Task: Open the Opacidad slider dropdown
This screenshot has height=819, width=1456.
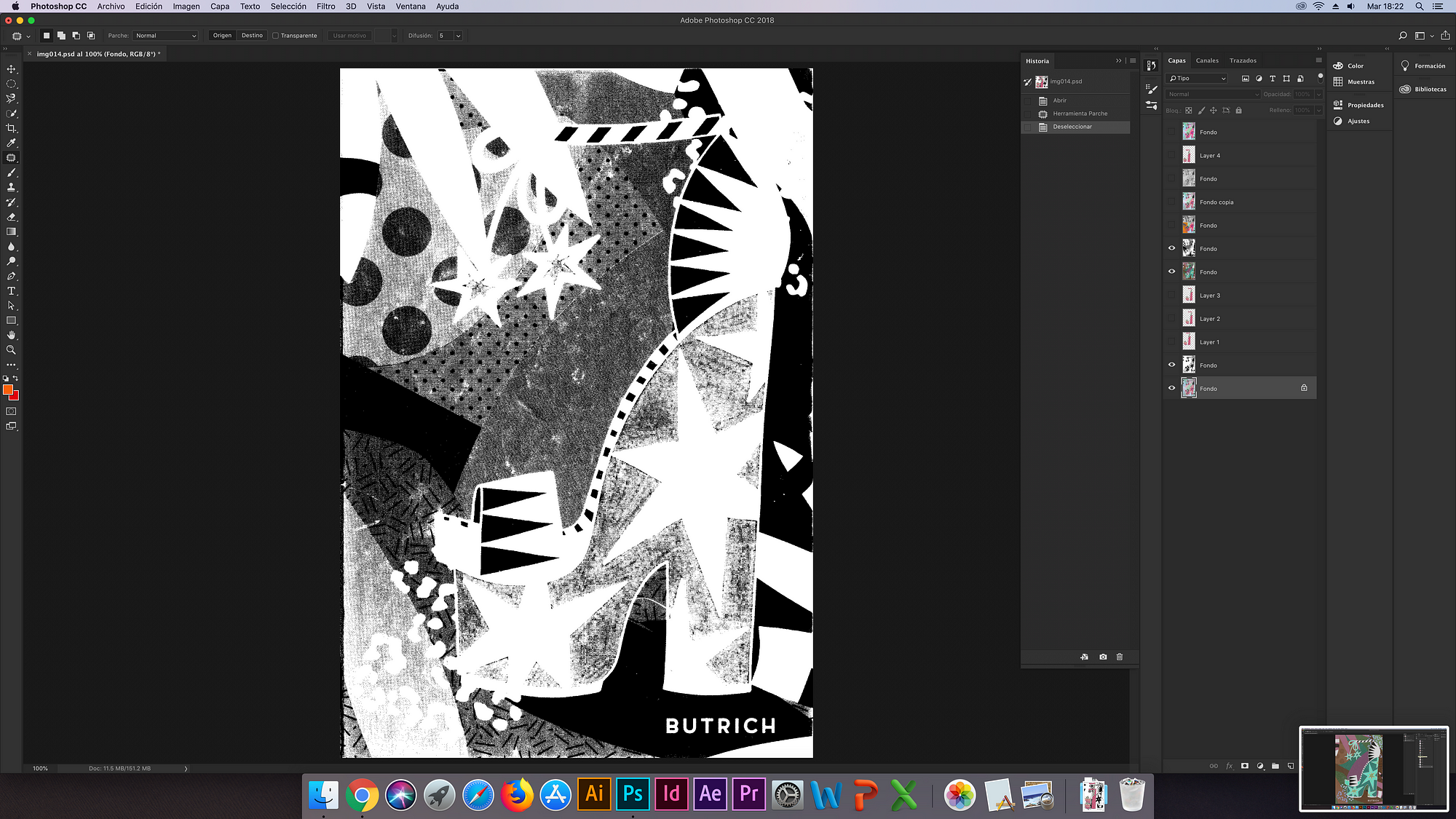Action: click(1318, 94)
